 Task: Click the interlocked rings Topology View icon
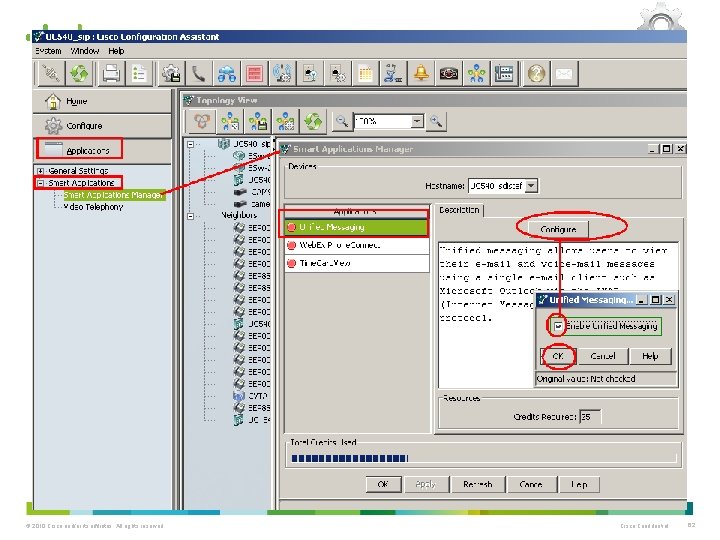tap(202, 121)
